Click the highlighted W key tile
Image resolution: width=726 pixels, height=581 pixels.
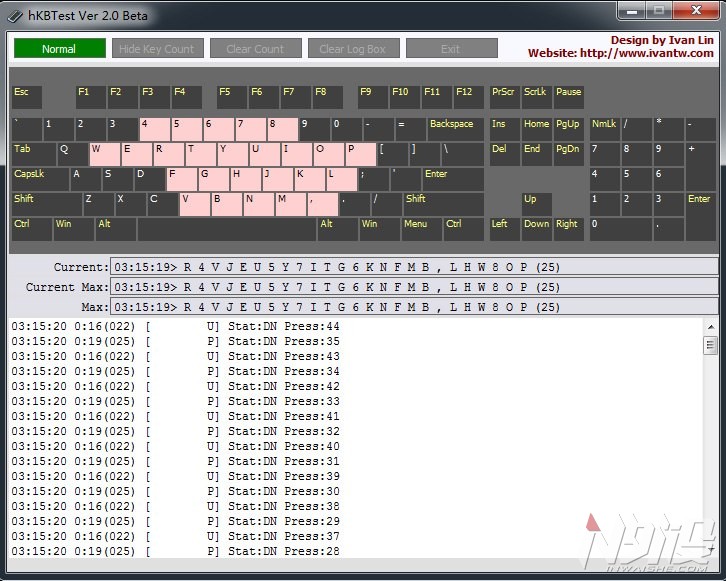[105, 154]
